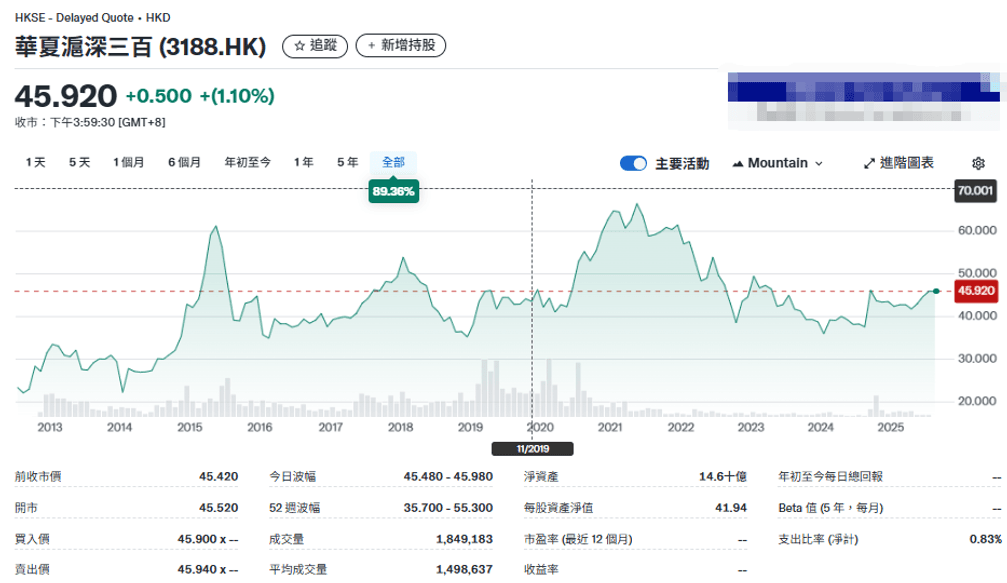Image resolution: width=1007 pixels, height=583 pixels.
Task: Select the 全部 all-time range tab
Action: pyautogui.click(x=393, y=162)
